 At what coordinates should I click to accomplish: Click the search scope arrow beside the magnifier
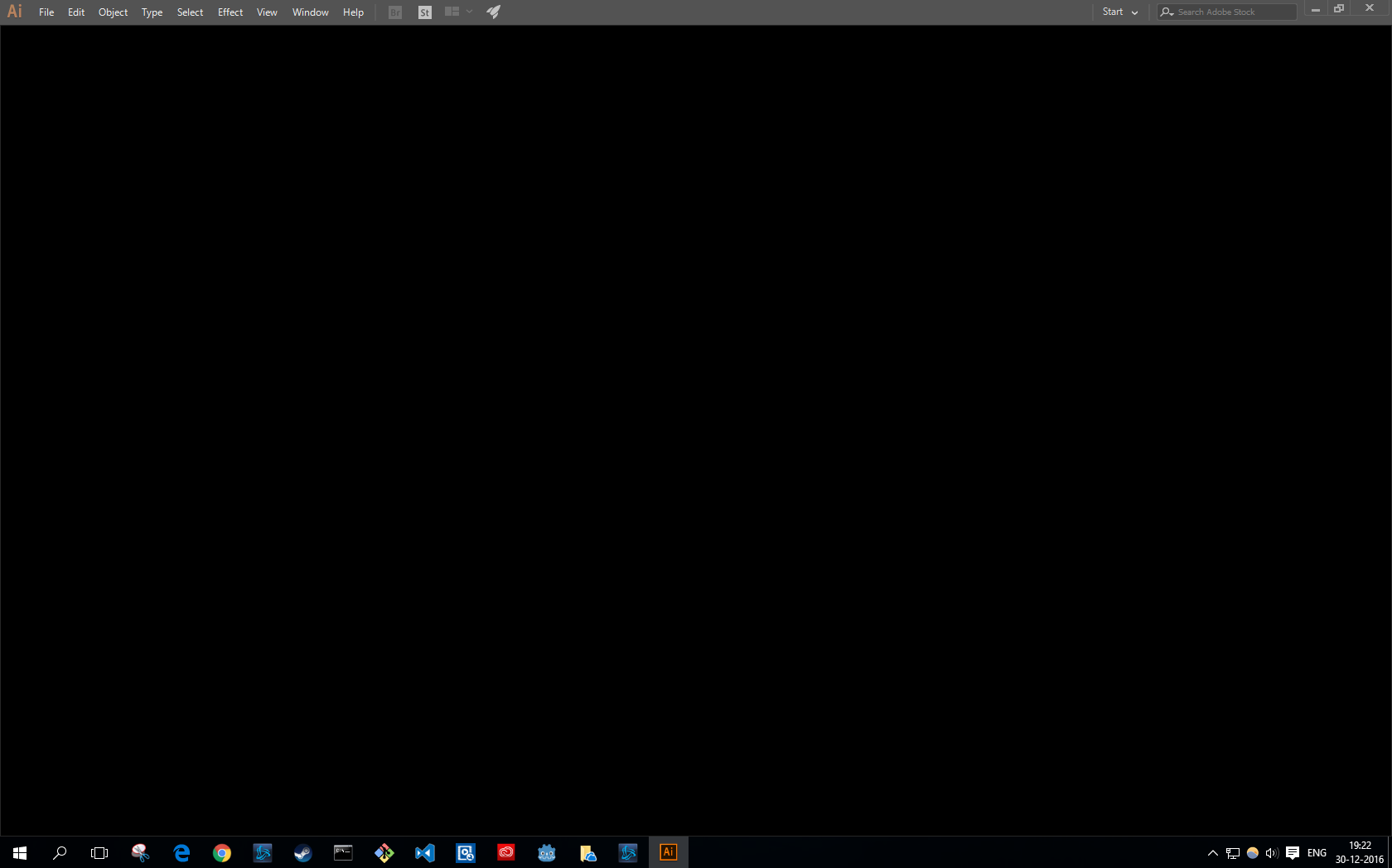click(x=1172, y=12)
